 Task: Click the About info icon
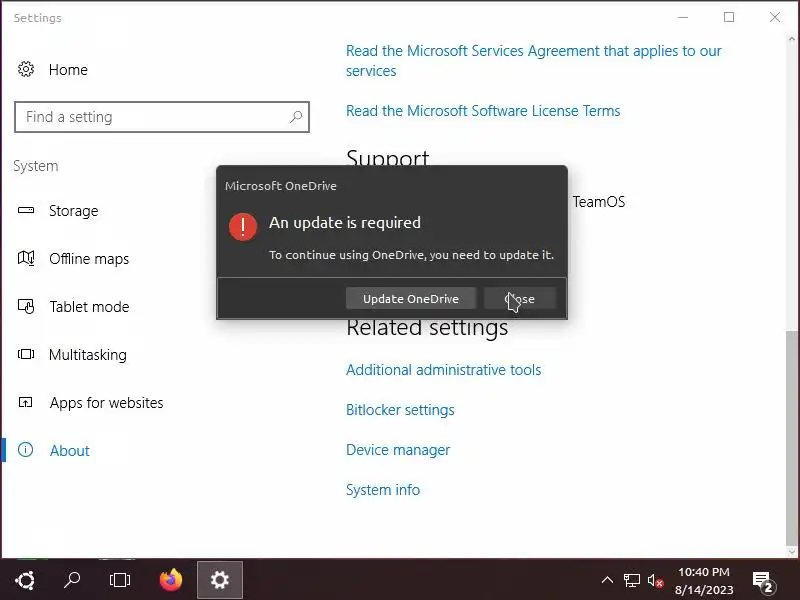click(x=26, y=449)
